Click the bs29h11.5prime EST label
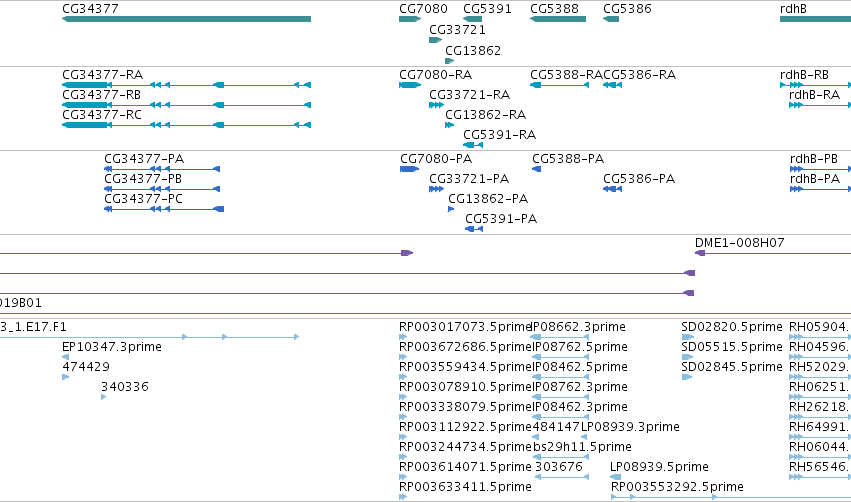The image size is (851, 502). (582, 447)
